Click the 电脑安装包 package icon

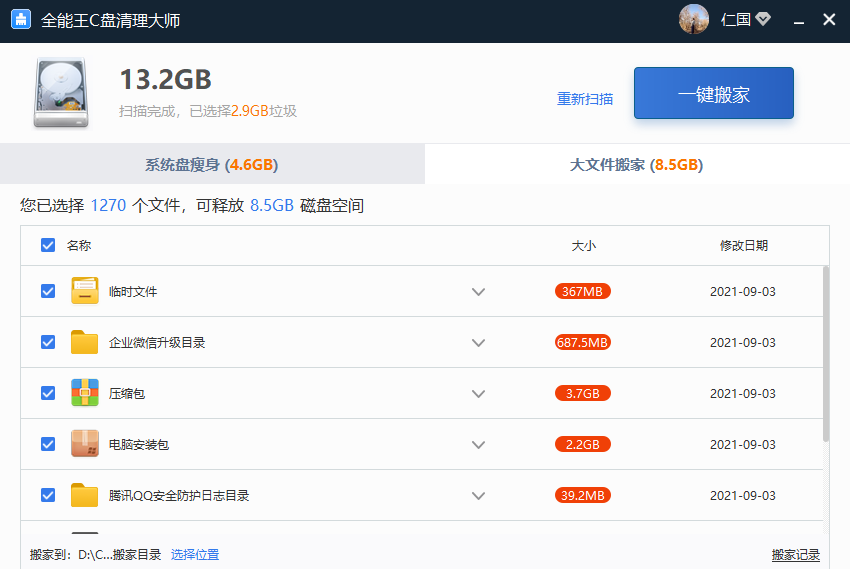pos(85,444)
